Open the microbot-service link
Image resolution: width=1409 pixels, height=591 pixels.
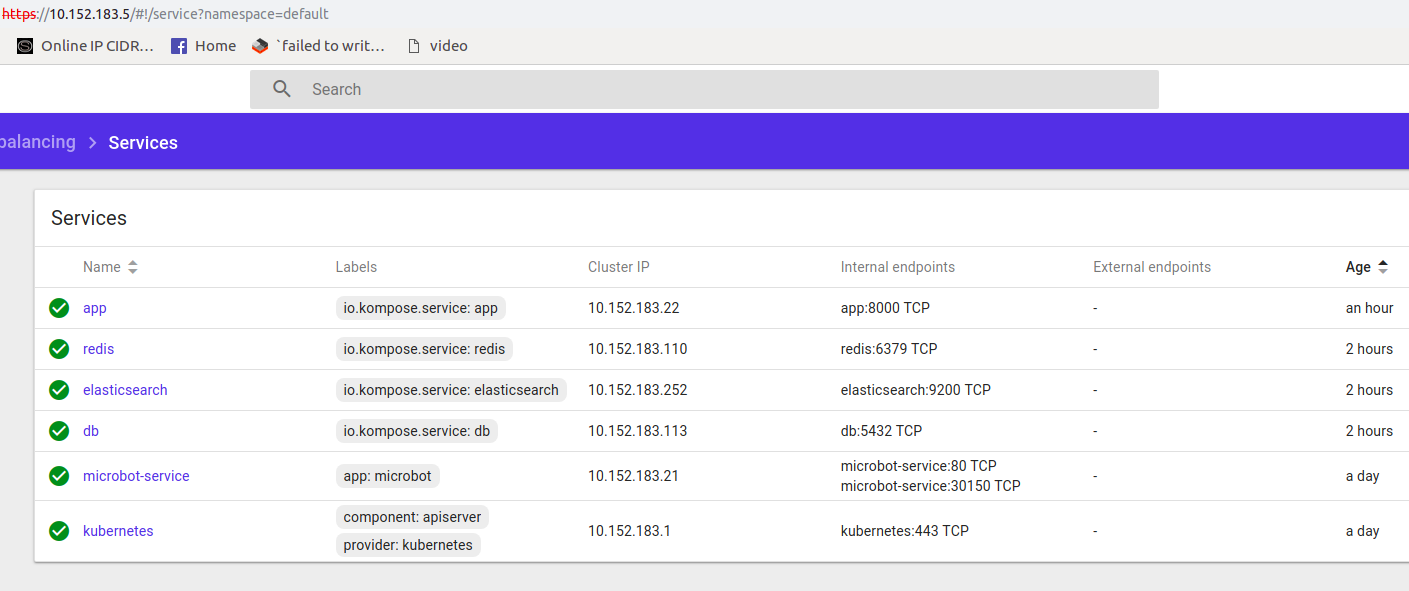pos(136,476)
